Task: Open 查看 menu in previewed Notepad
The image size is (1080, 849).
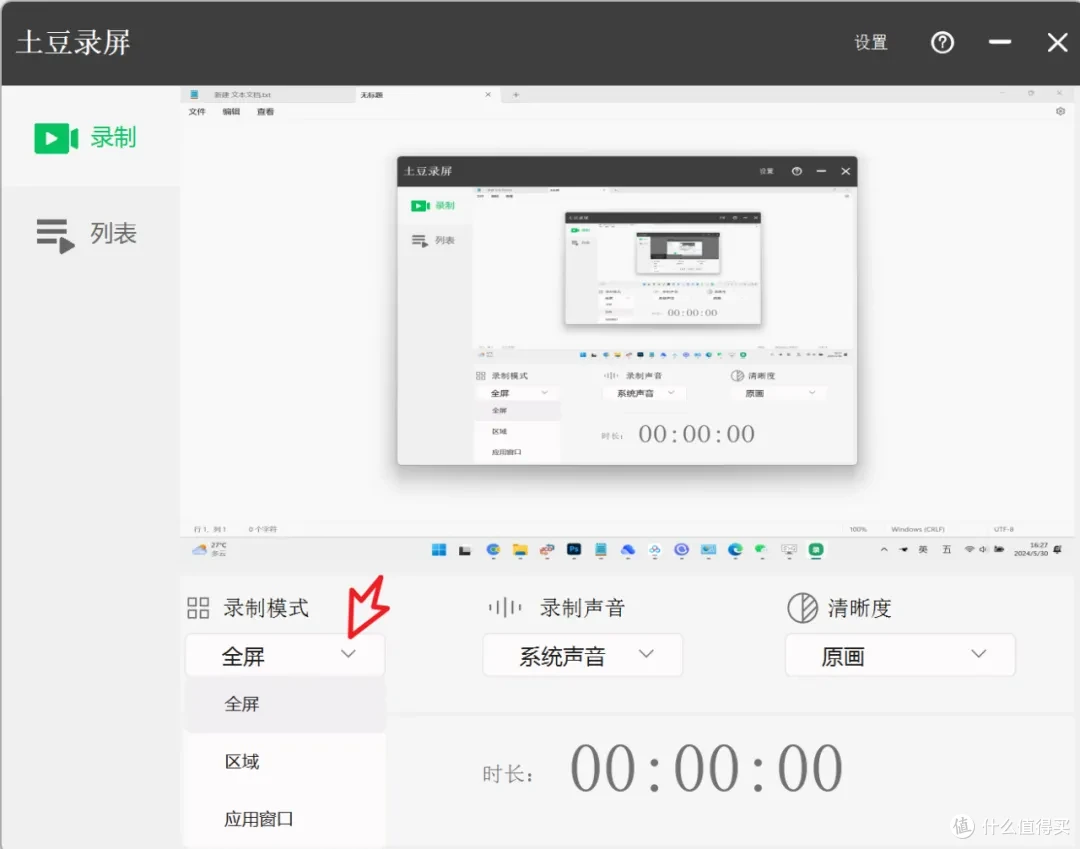Action: [x=265, y=112]
